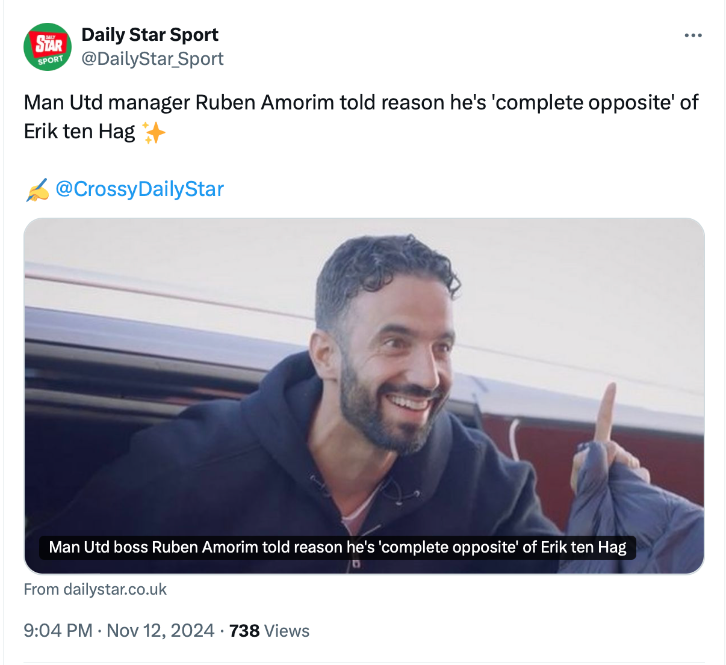Open the From dailystar.co.uk source link
Image resolution: width=726 pixels, height=665 pixels.
tap(95, 590)
